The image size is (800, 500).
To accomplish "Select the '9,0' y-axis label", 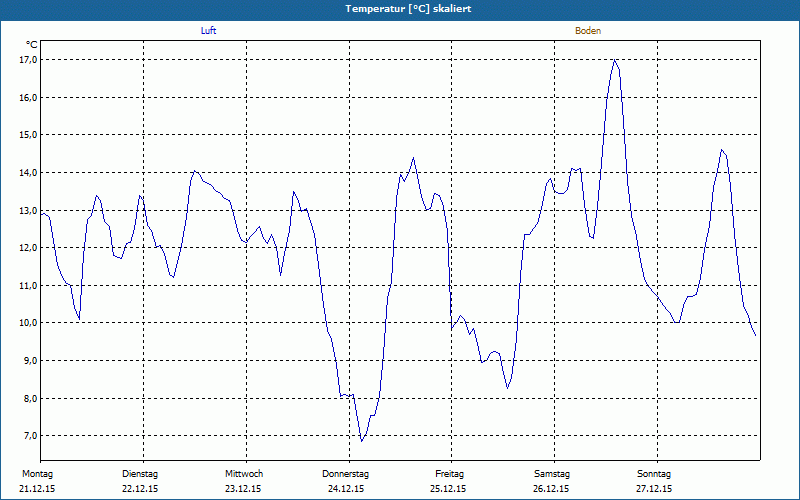I will tap(31, 360).
